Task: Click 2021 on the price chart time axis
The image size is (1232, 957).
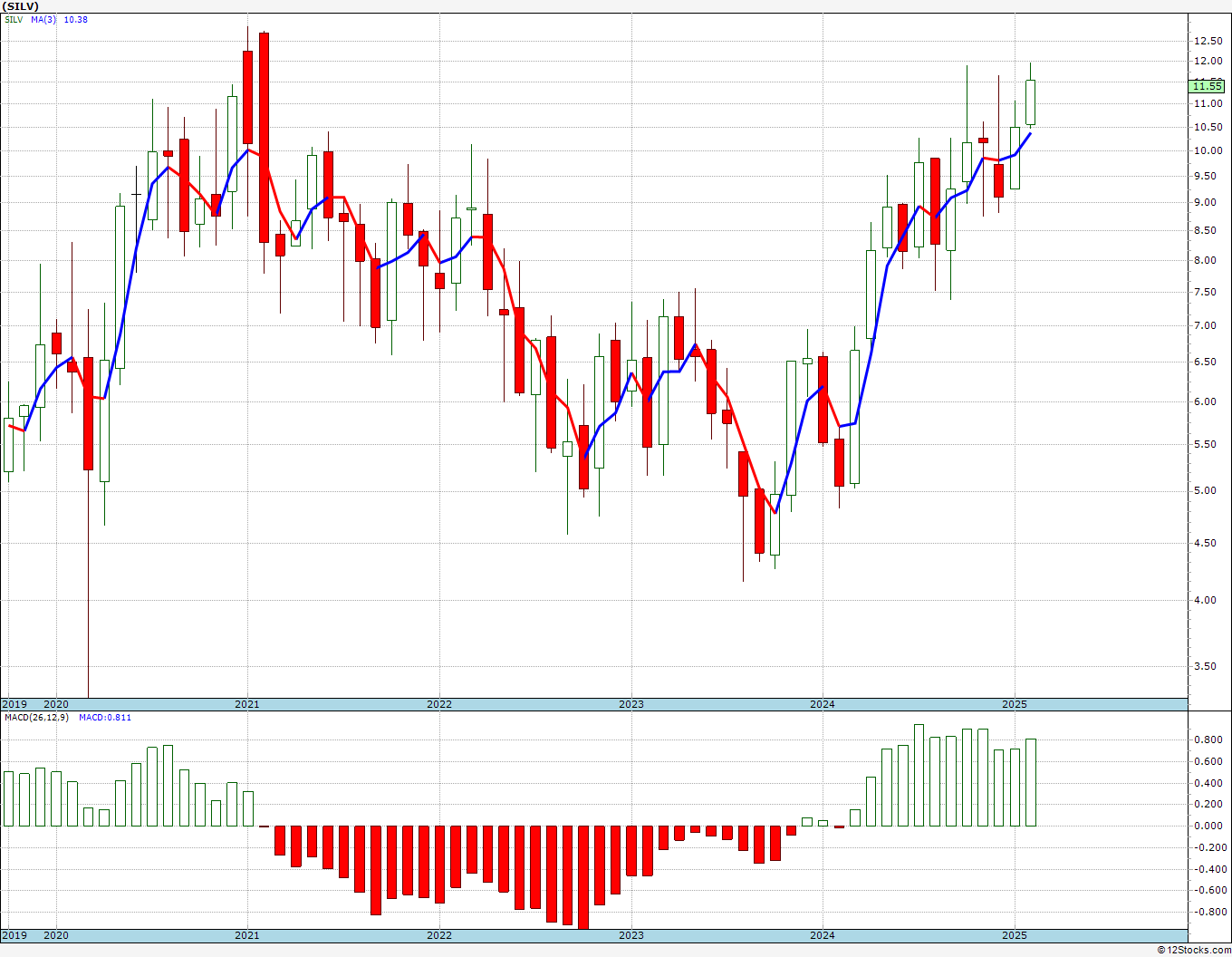Action: [x=247, y=704]
